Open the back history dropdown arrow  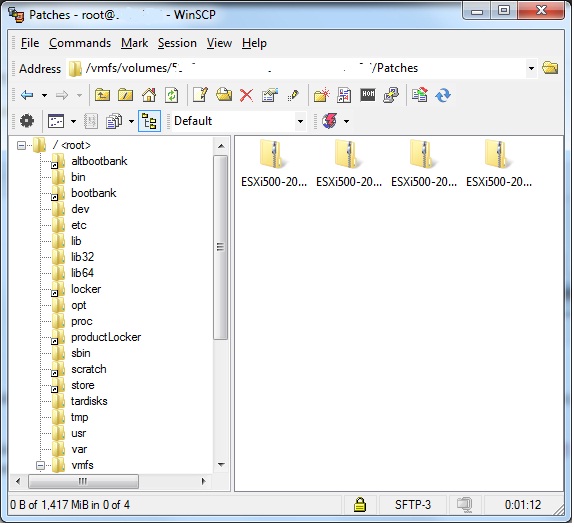44,96
